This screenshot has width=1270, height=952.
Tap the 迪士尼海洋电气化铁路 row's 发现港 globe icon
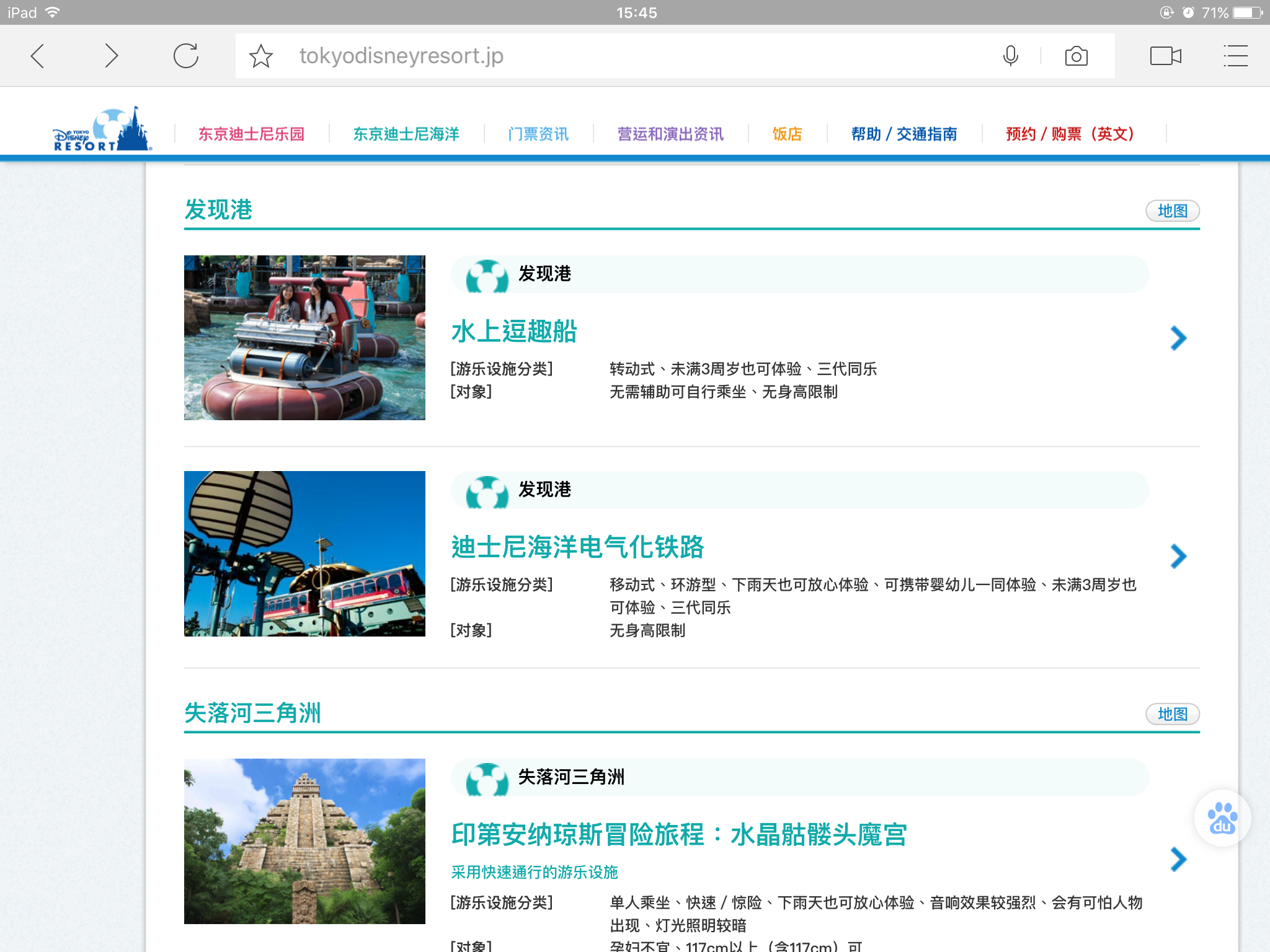tap(487, 491)
